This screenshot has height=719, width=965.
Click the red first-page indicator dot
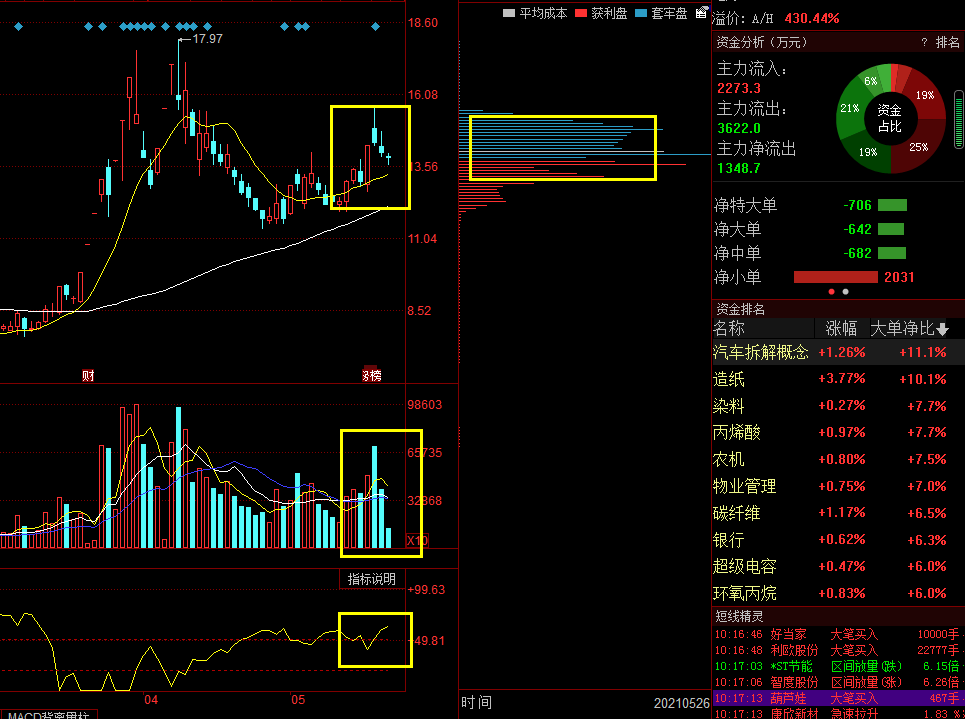[x=831, y=292]
